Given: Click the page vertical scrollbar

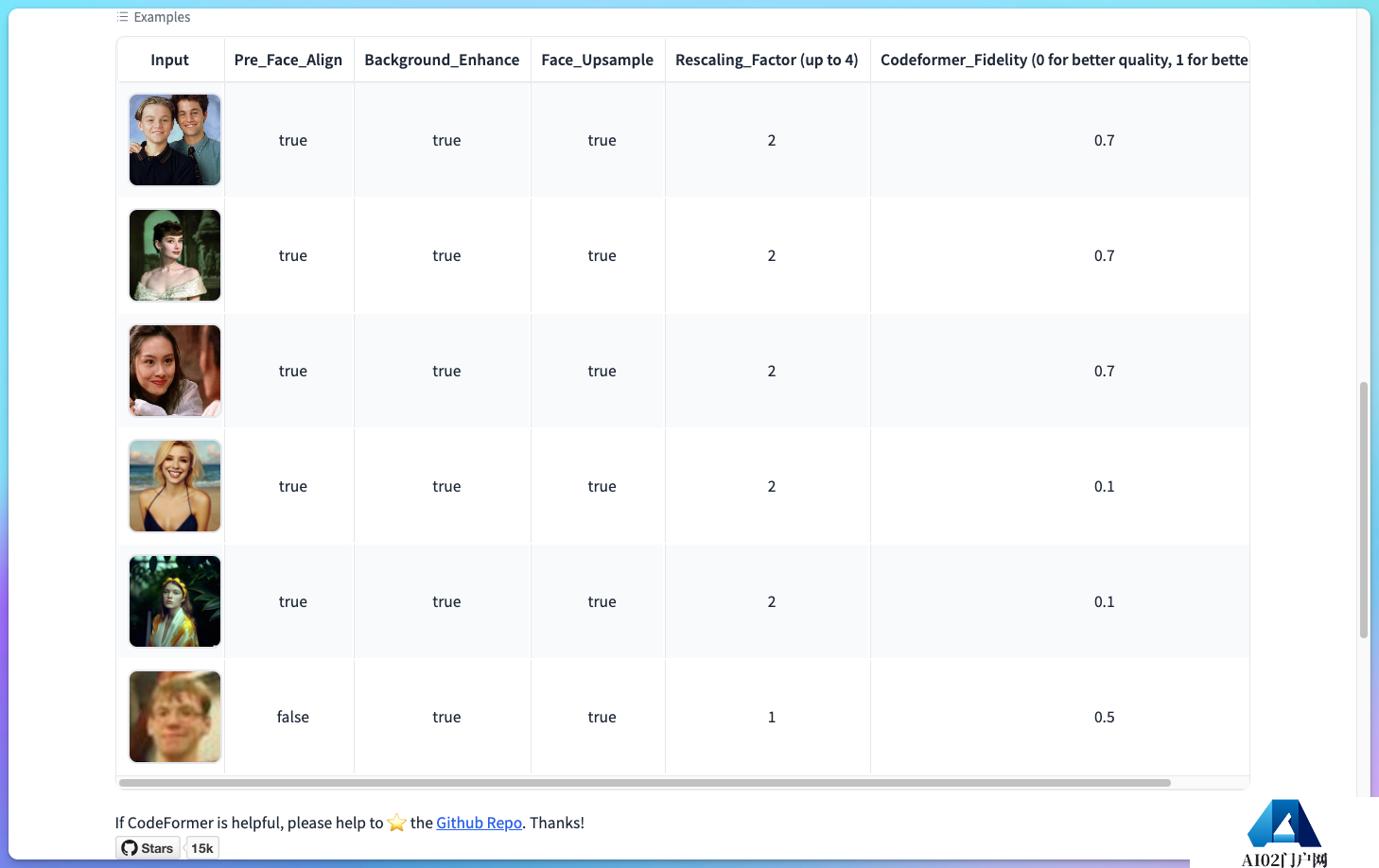Looking at the screenshot, I should coord(1363,510).
